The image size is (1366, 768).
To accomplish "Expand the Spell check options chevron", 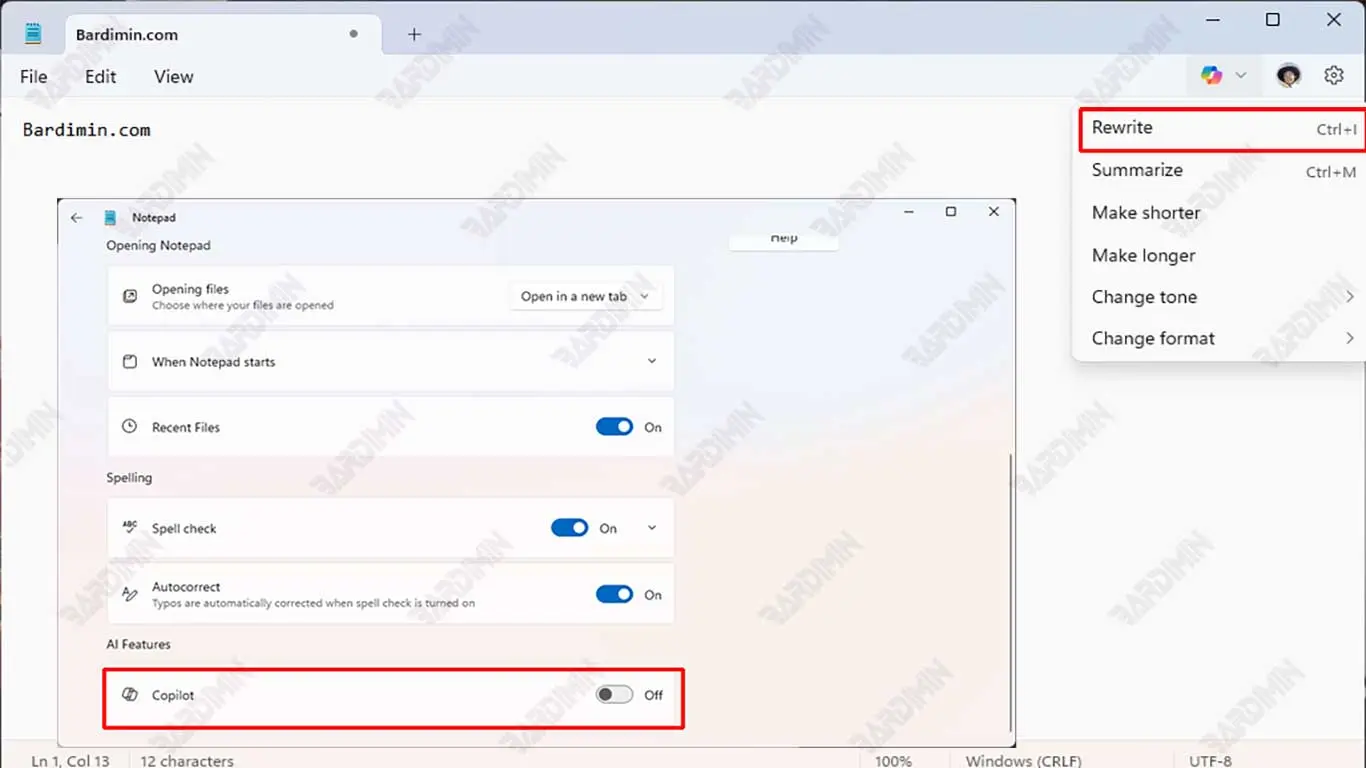I will pyautogui.click(x=651, y=528).
